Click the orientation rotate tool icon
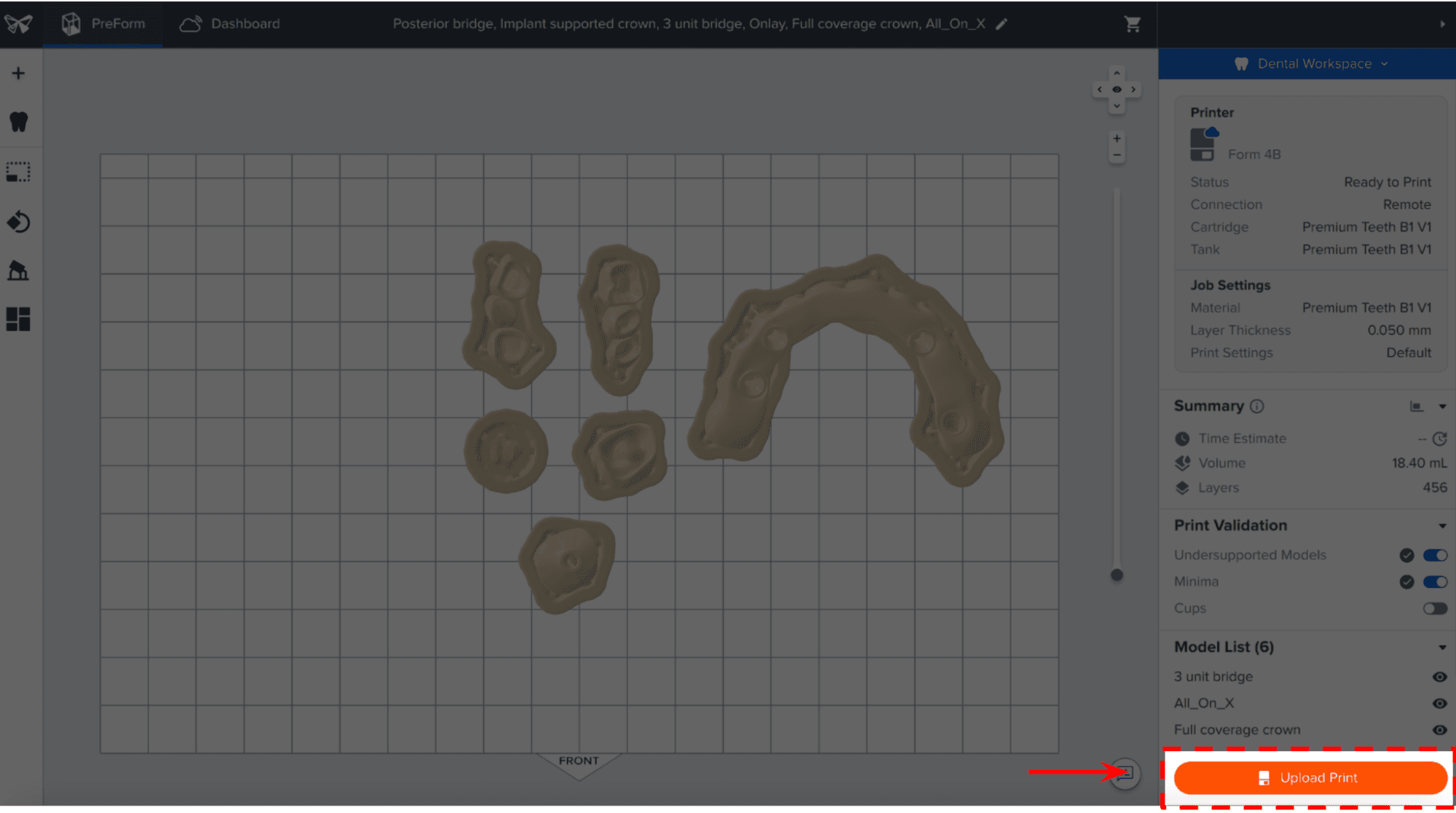Viewport: 1456px width, 813px height. [x=18, y=221]
